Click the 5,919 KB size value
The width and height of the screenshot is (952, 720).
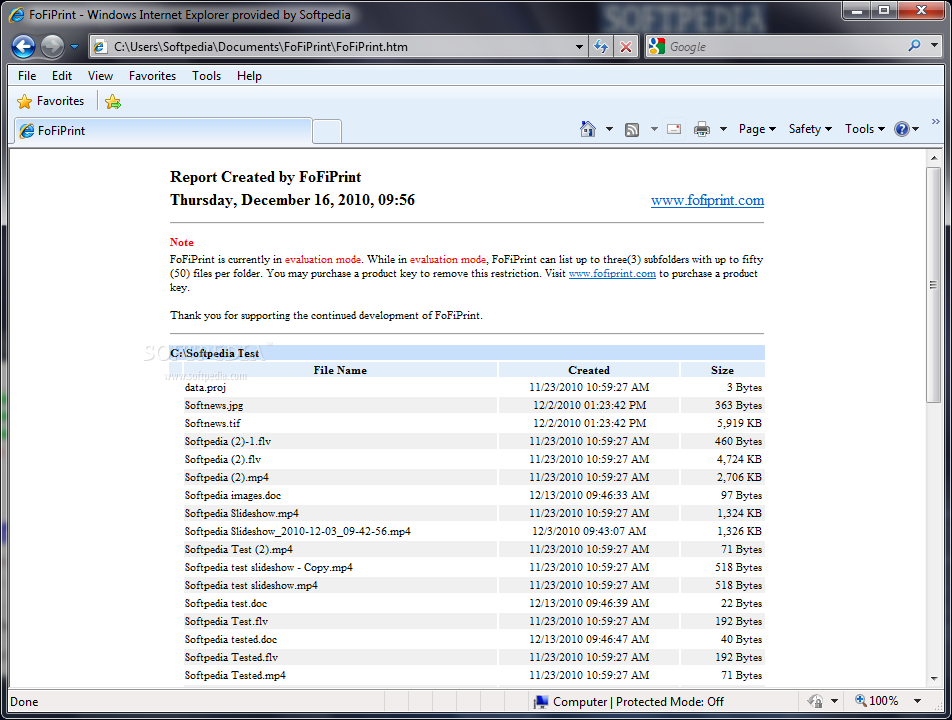(739, 423)
